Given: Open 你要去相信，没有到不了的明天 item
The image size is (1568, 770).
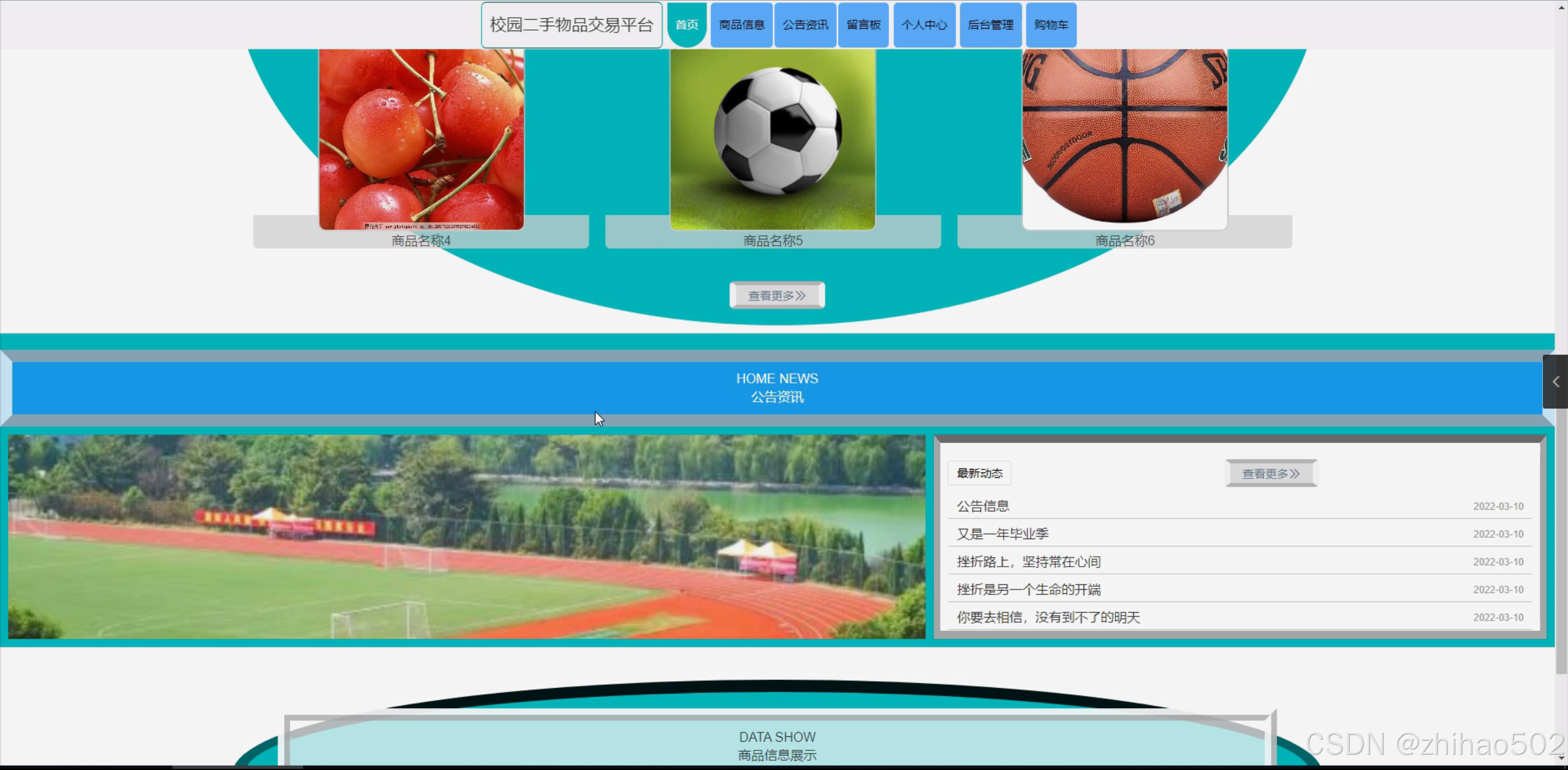Looking at the screenshot, I should coord(1048,617).
